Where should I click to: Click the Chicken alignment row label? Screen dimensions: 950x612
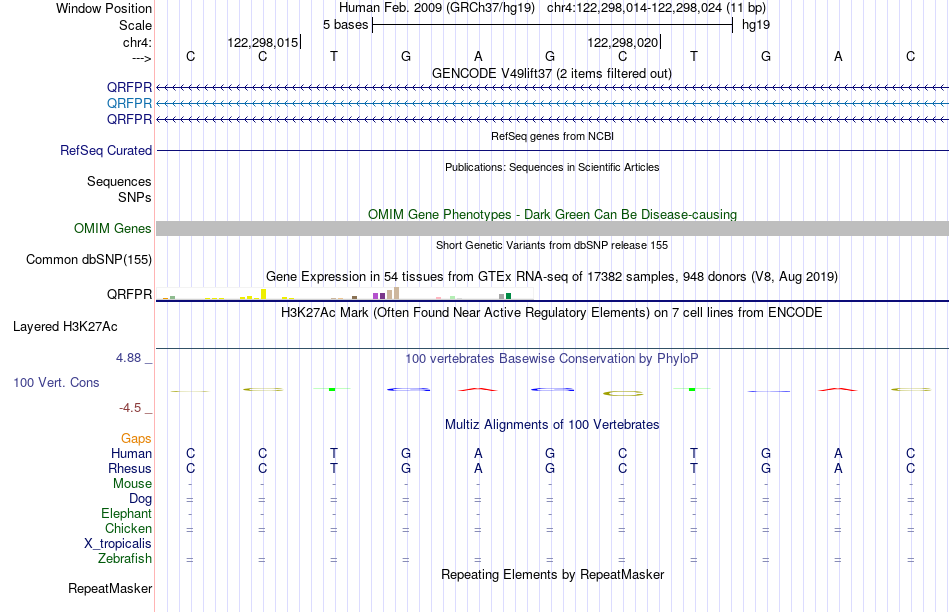point(128,528)
